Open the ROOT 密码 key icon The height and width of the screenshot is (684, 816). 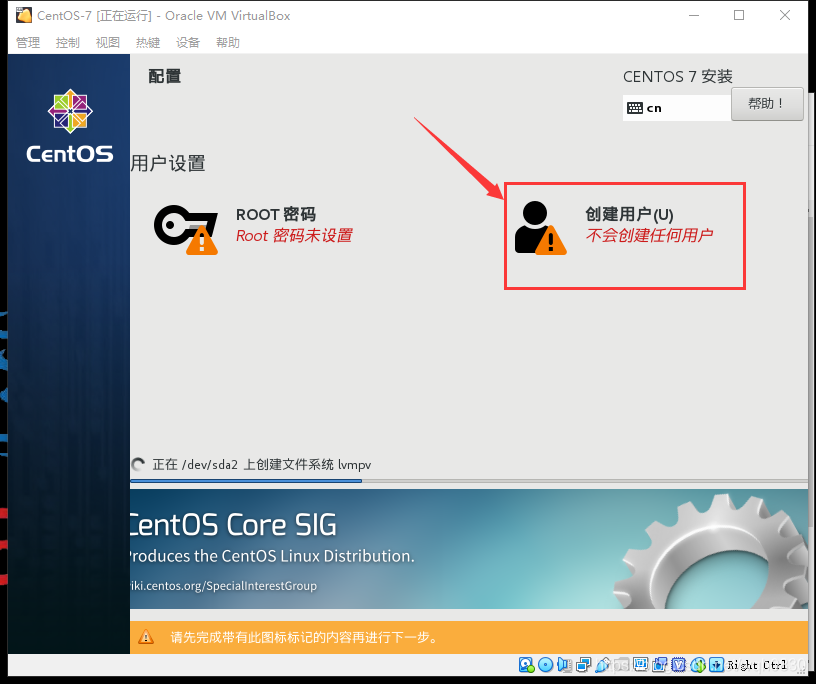point(186,230)
